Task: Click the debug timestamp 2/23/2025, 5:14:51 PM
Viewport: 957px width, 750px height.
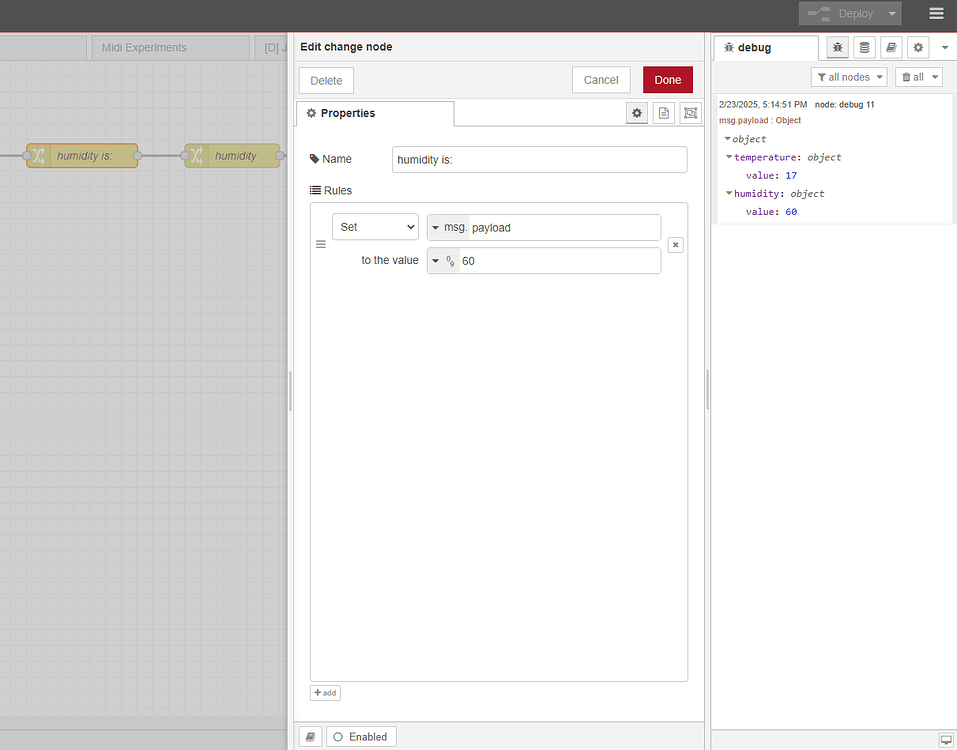Action: point(763,104)
